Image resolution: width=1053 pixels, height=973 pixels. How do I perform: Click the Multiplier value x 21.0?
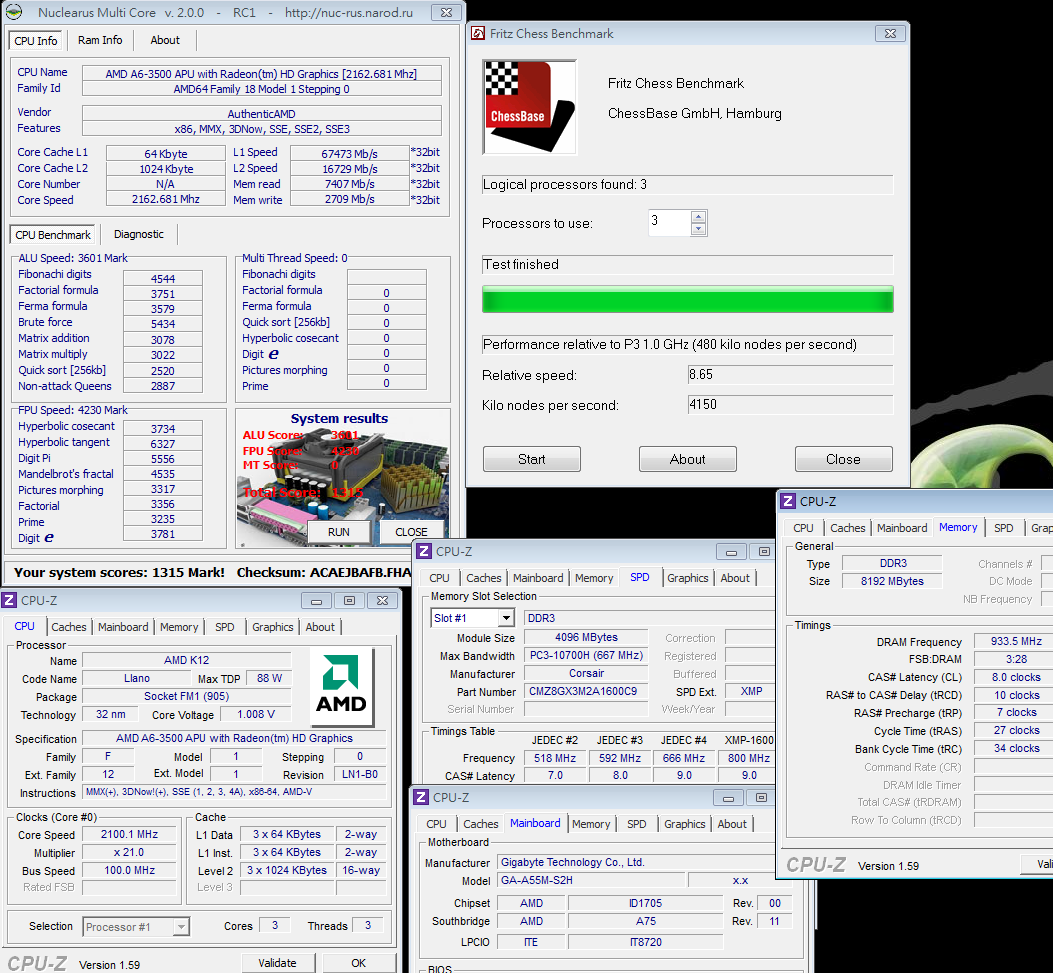[x=129, y=852]
